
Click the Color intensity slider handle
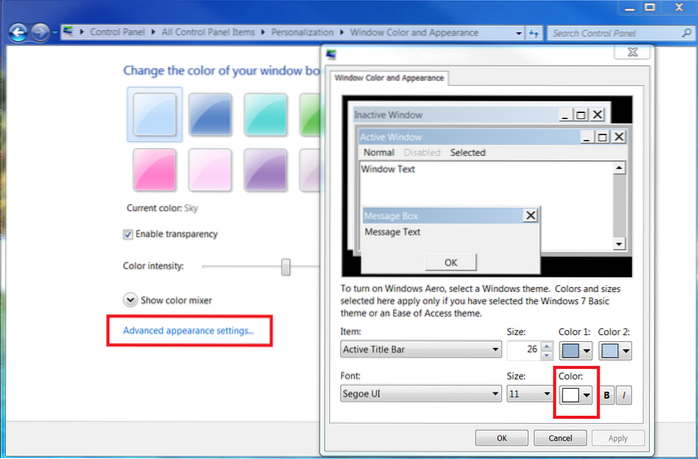[286, 266]
